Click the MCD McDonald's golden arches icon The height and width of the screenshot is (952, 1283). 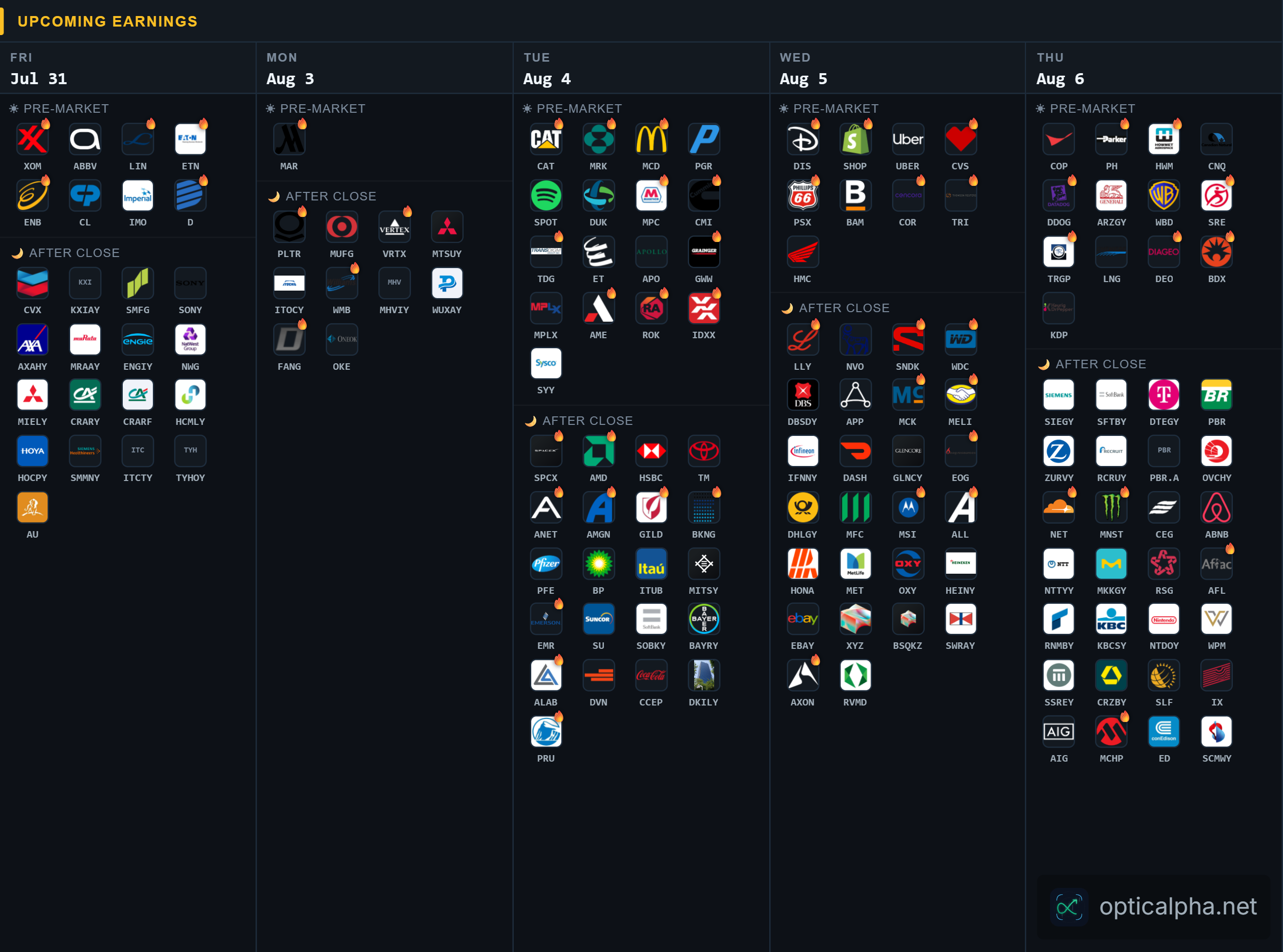[x=652, y=139]
